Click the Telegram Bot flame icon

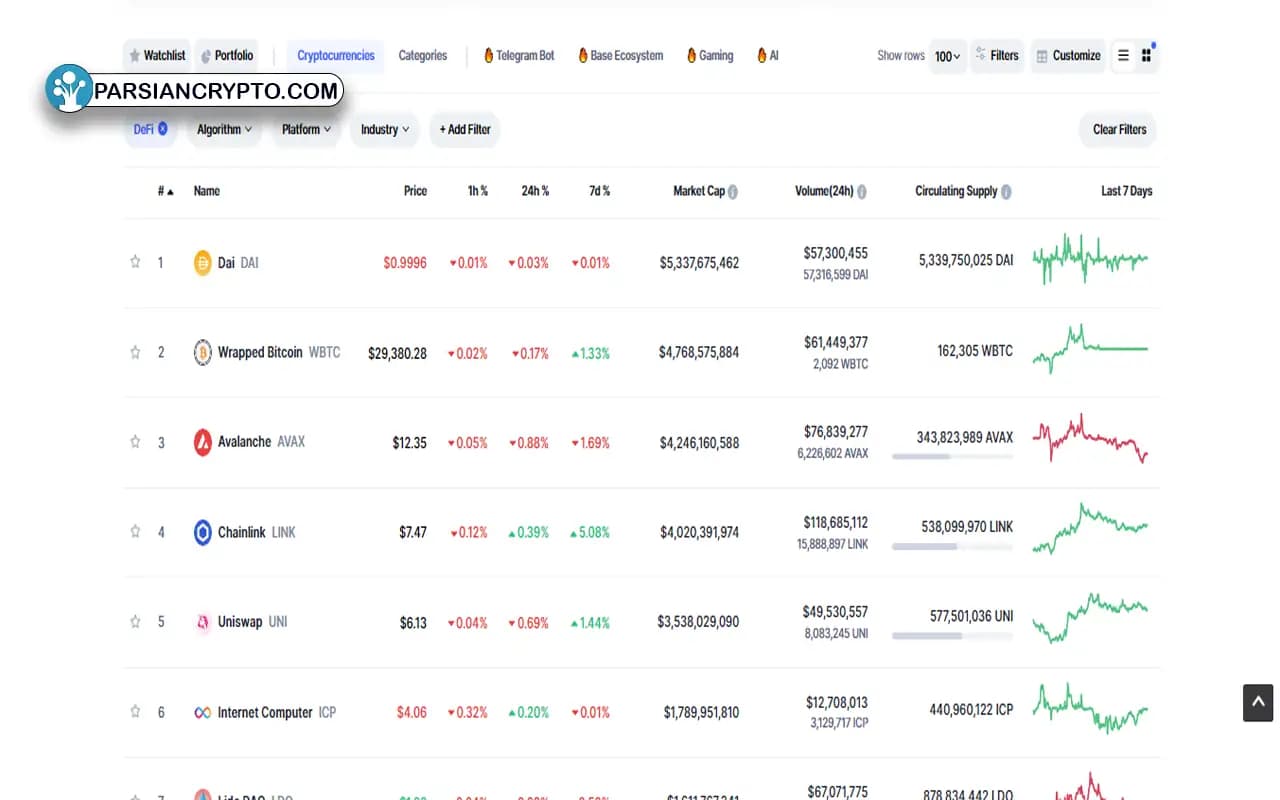click(x=489, y=56)
